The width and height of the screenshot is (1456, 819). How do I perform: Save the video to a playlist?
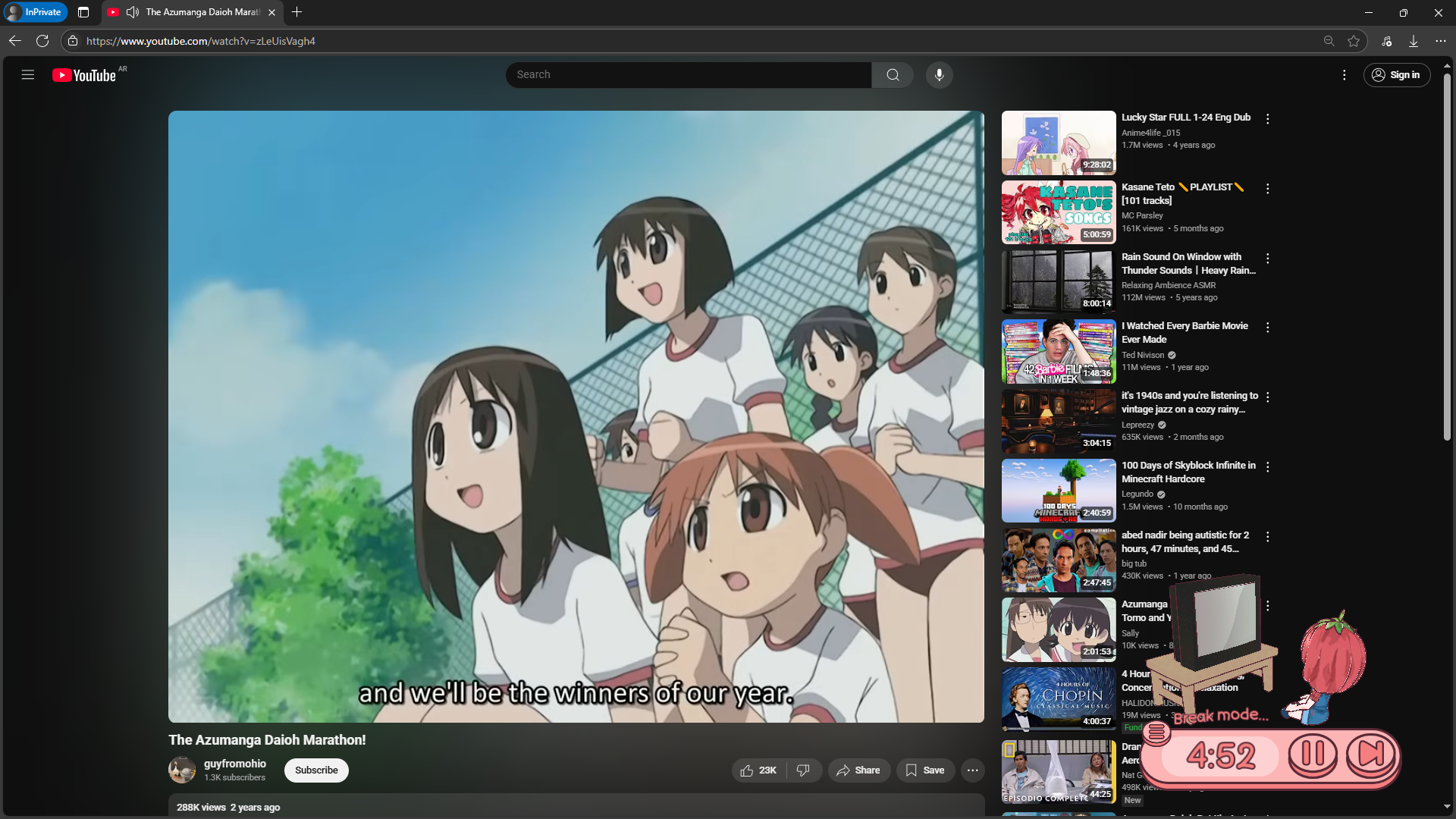[925, 770]
